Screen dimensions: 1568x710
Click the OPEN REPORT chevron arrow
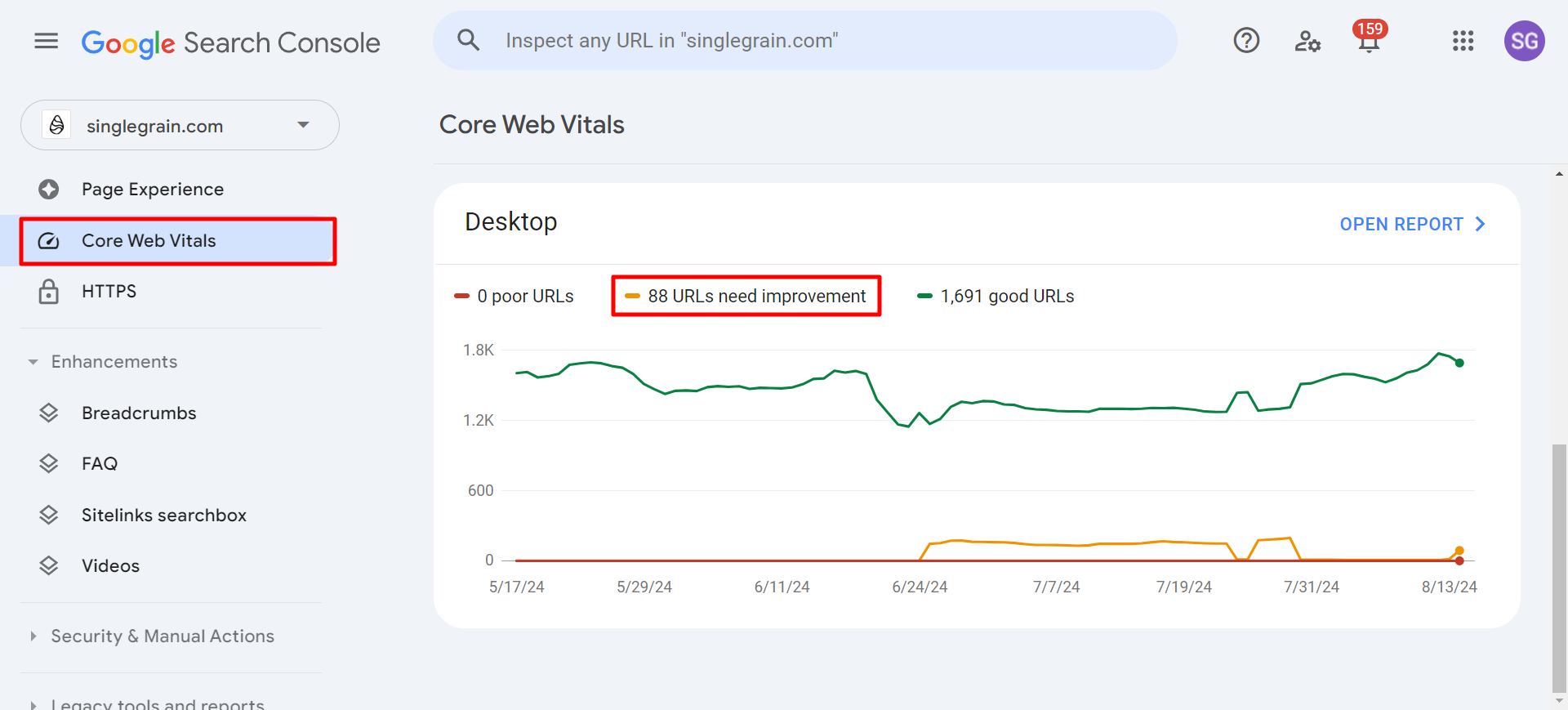tap(1480, 224)
